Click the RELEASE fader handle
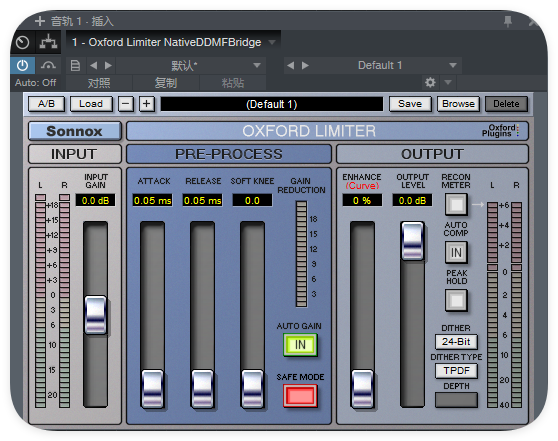558x441 pixels. (x=202, y=389)
